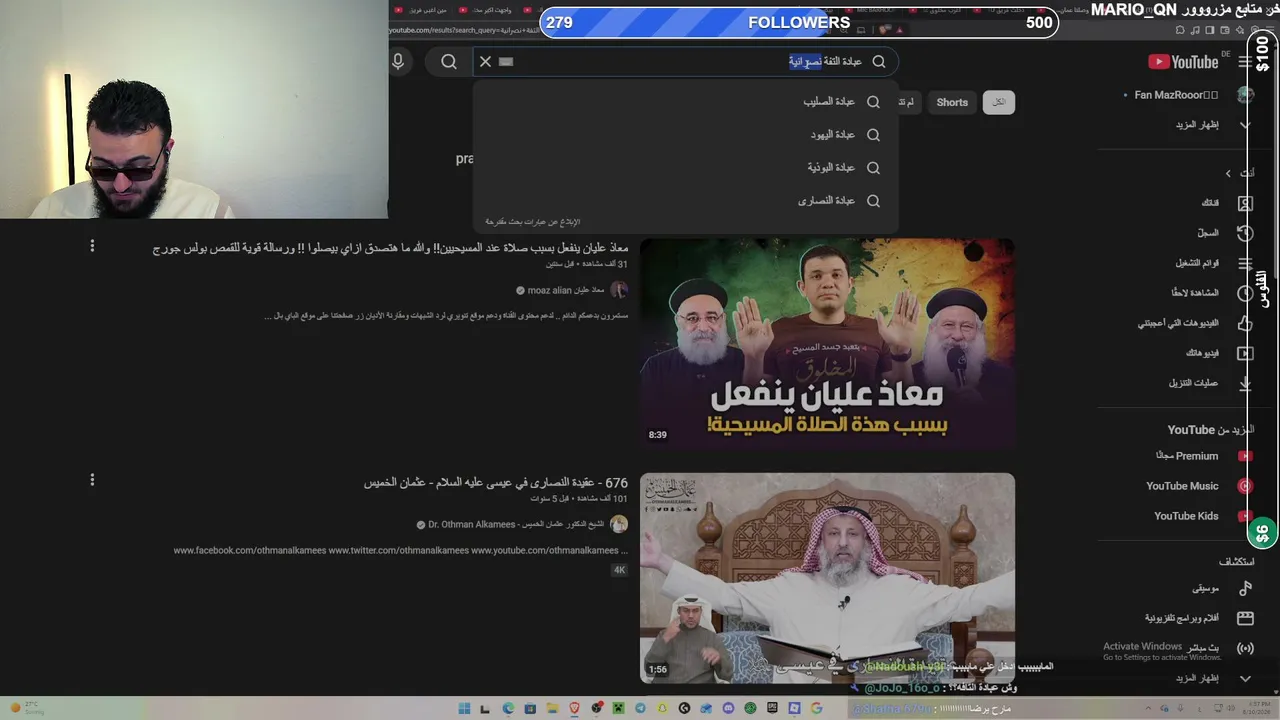Open the YouTube logo home link
This screenshot has width=1280, height=720.
click(1183, 62)
